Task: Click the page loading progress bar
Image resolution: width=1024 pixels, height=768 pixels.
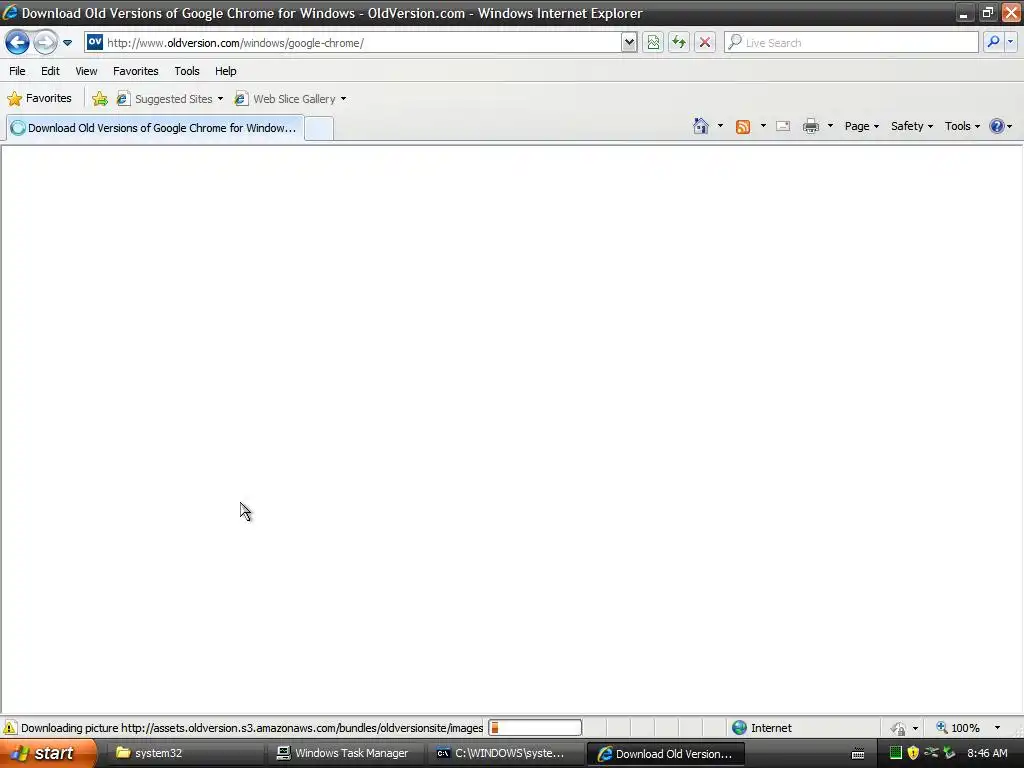Action: coord(535,728)
